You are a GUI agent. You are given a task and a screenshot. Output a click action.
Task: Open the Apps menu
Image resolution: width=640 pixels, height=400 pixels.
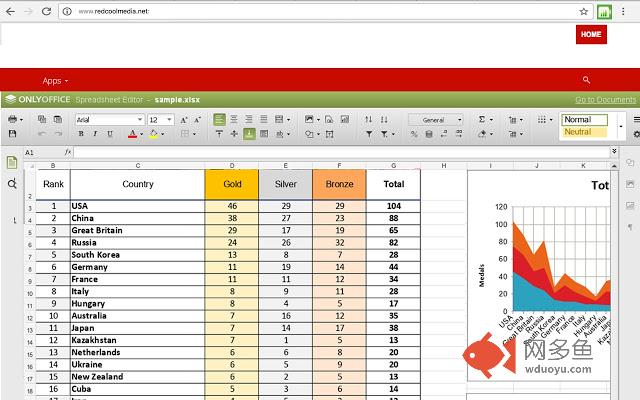tap(55, 80)
